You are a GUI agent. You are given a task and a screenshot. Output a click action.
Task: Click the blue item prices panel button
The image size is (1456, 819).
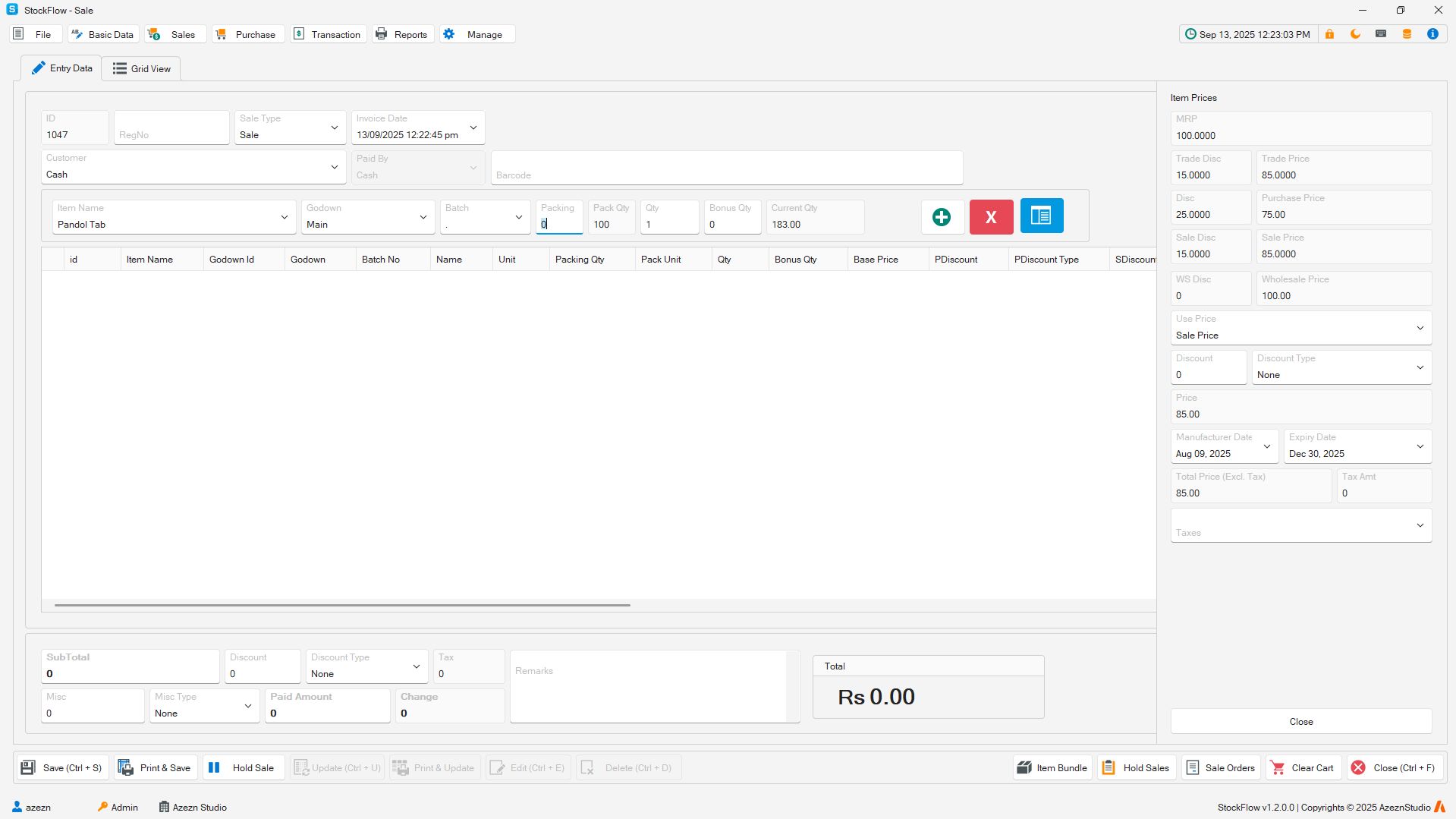click(x=1041, y=216)
